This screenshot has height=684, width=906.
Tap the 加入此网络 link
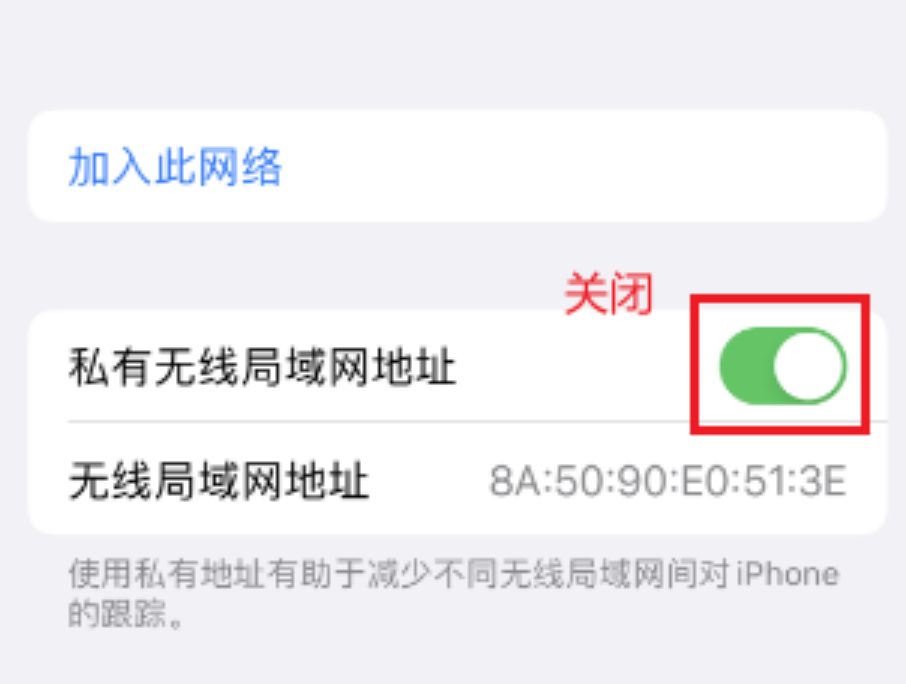click(175, 167)
